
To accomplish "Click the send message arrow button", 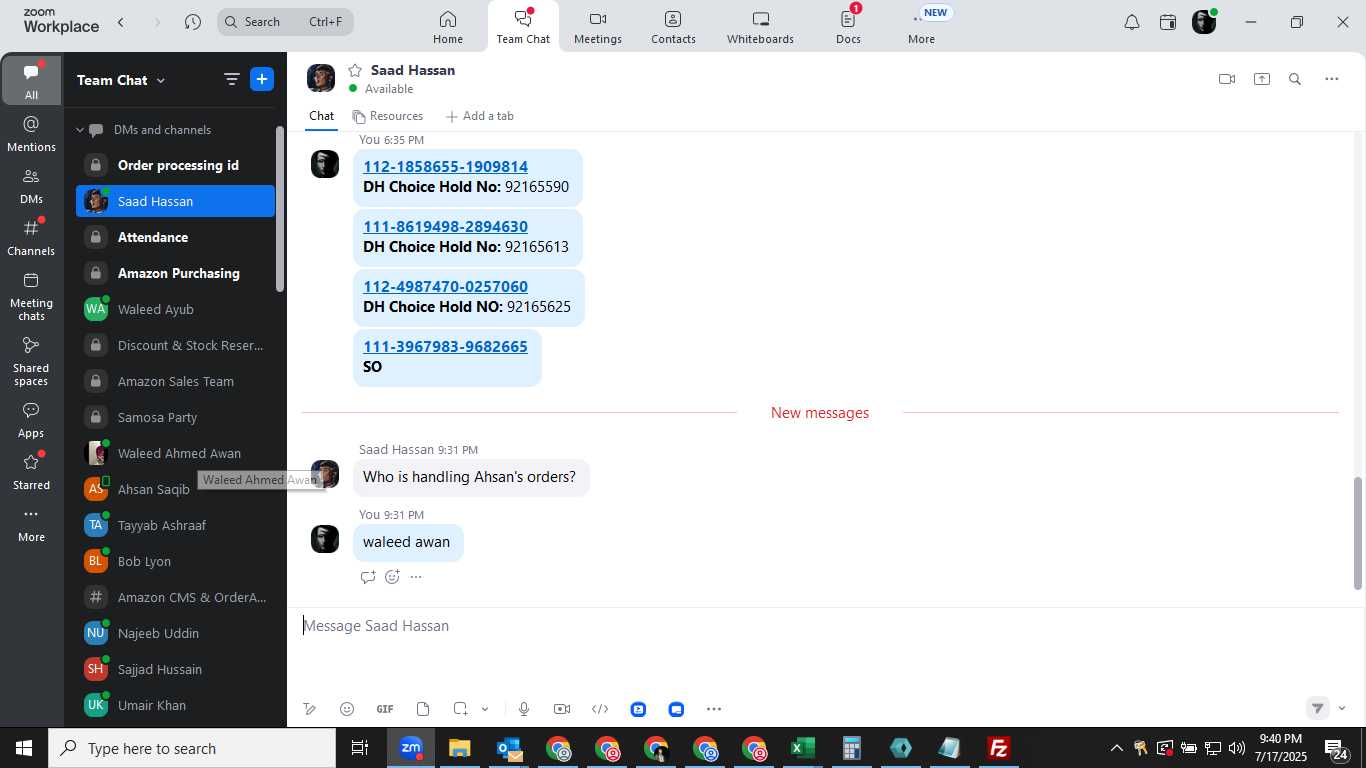I will (1318, 708).
